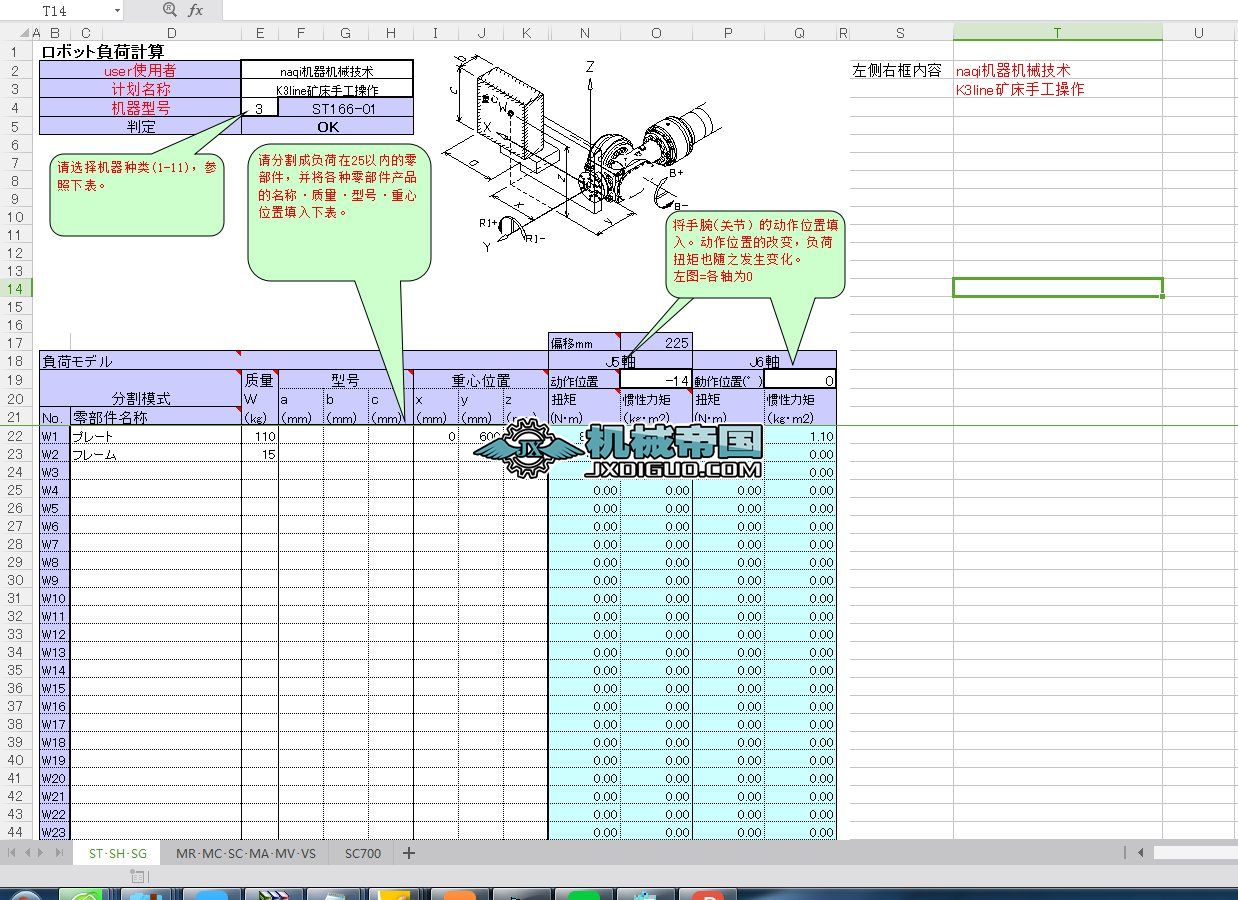Click the 机器型号 label cell
This screenshot has height=900, width=1238.
pos(140,108)
